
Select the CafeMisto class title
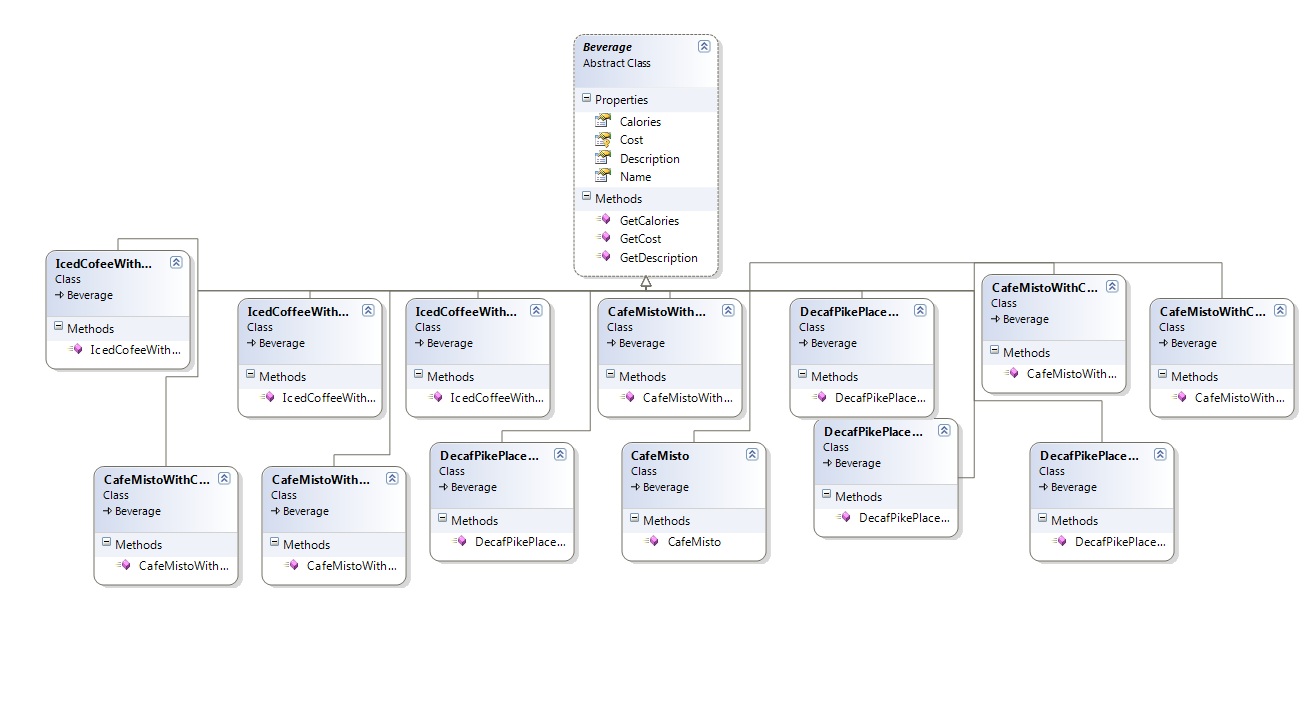[660, 455]
